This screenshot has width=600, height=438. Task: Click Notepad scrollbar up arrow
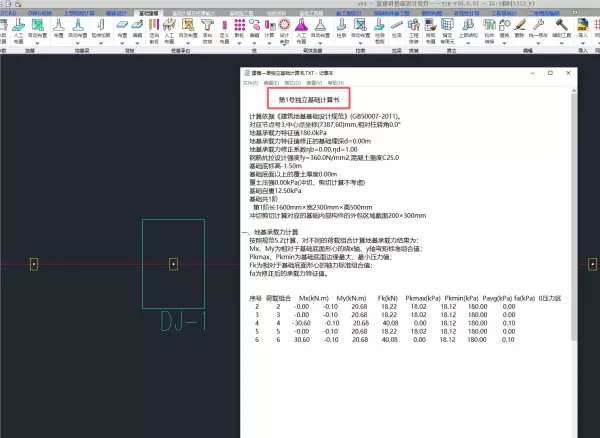click(x=574, y=91)
